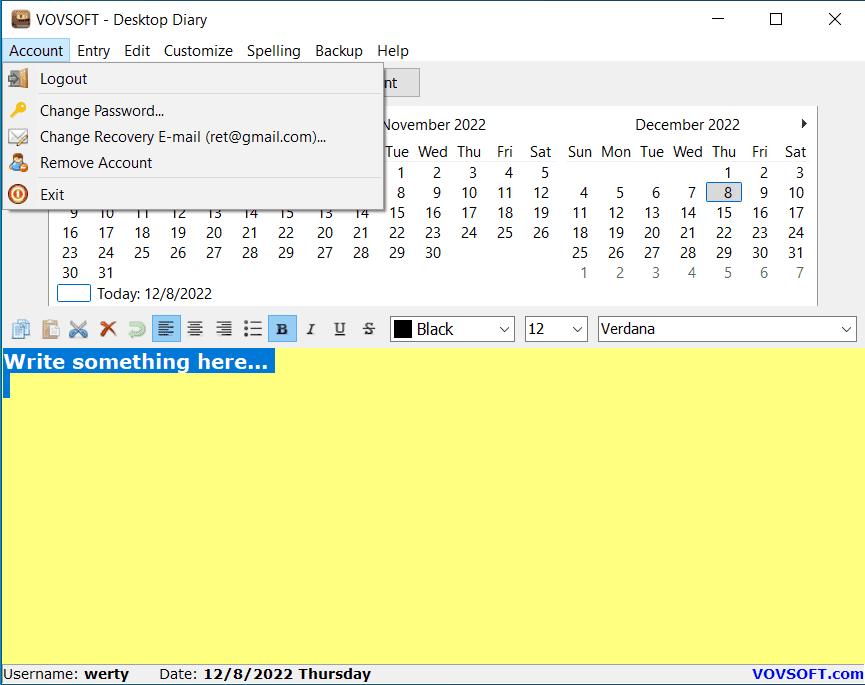
Task: Click the red X delete icon
Action: 108,329
